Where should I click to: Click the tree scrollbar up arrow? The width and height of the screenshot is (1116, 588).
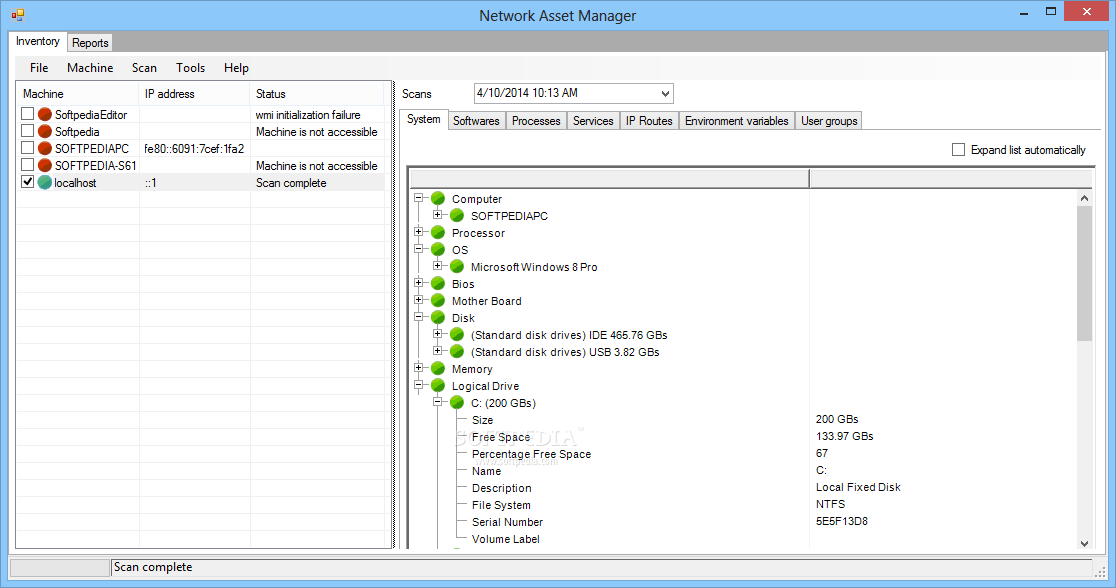tap(1084, 198)
